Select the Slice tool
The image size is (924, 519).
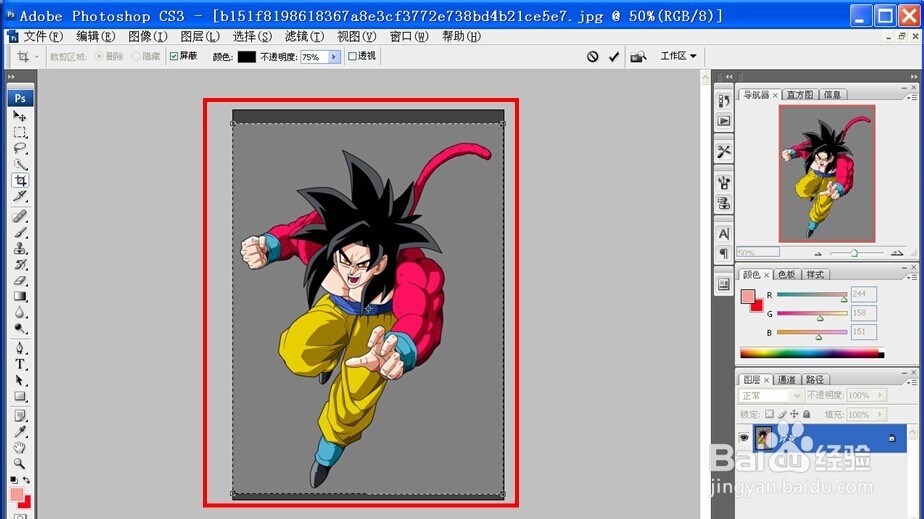pyautogui.click(x=20, y=196)
